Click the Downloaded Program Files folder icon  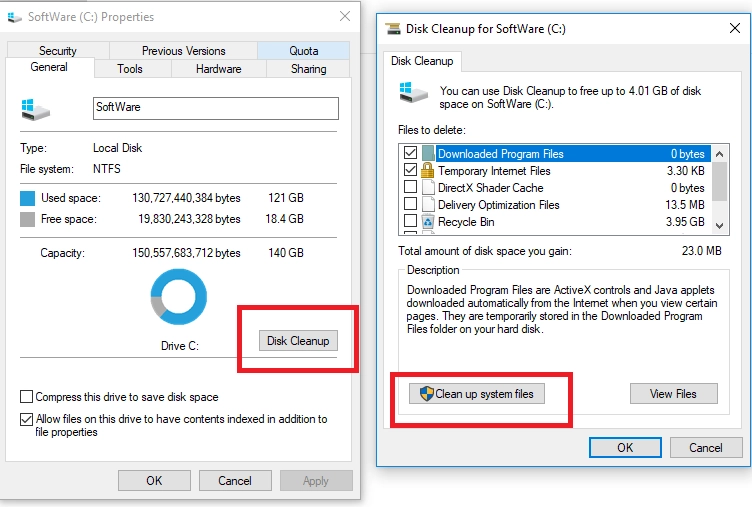tap(428, 153)
